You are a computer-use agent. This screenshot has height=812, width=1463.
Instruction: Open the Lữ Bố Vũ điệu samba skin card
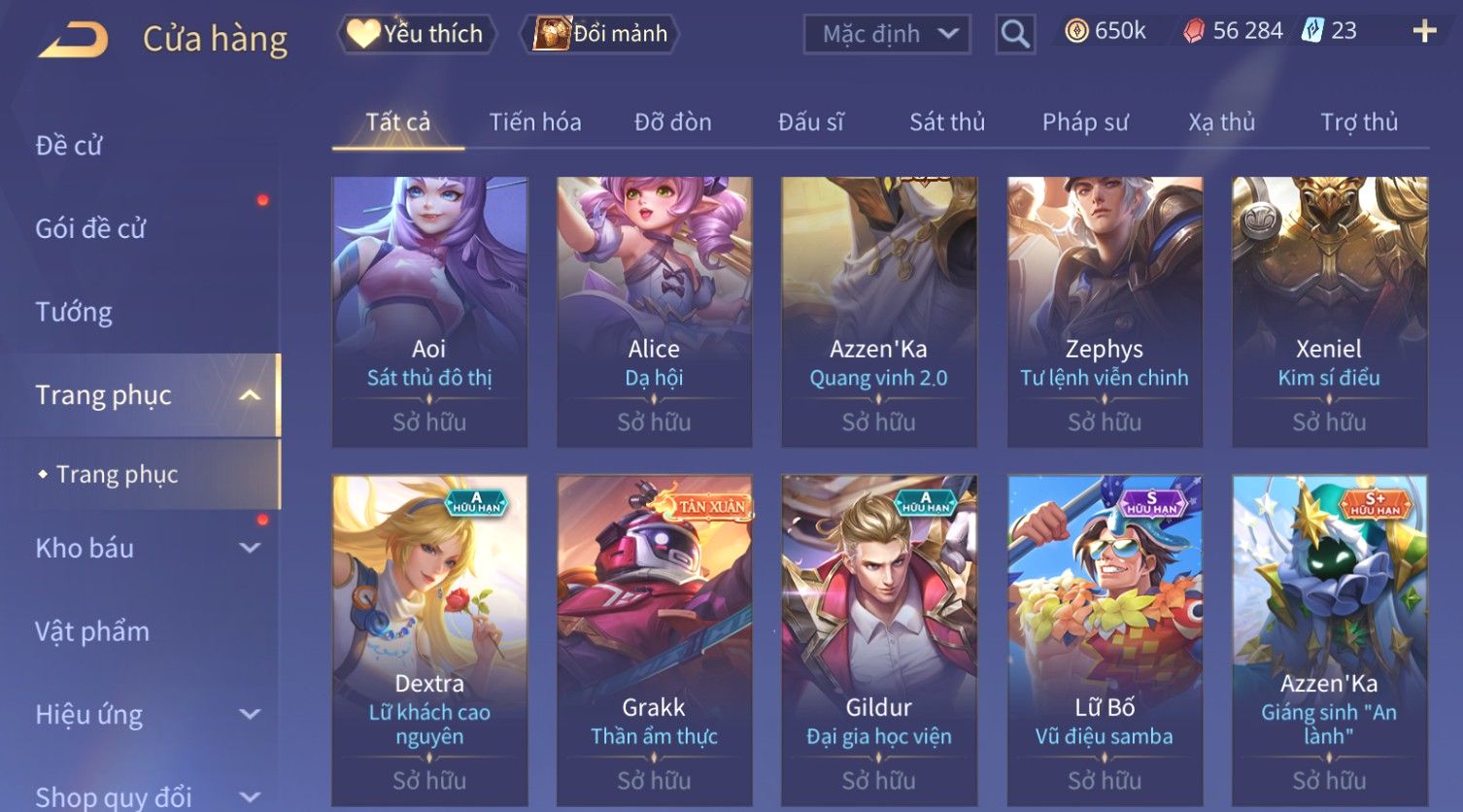(1105, 641)
